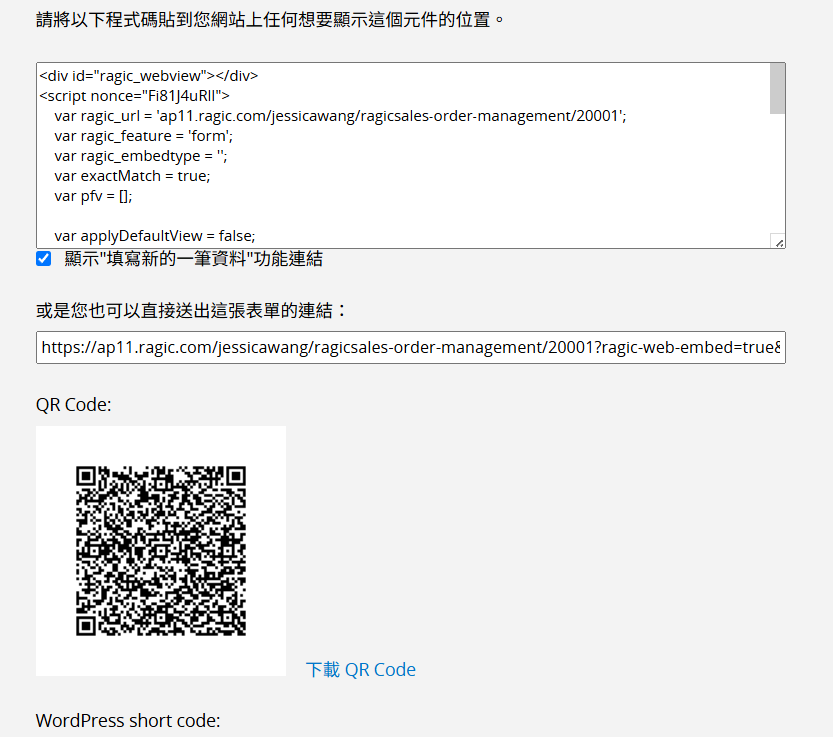Image resolution: width=833 pixels, height=737 pixels.
Task: Click the textarea resize handle icon
Action: 779,242
